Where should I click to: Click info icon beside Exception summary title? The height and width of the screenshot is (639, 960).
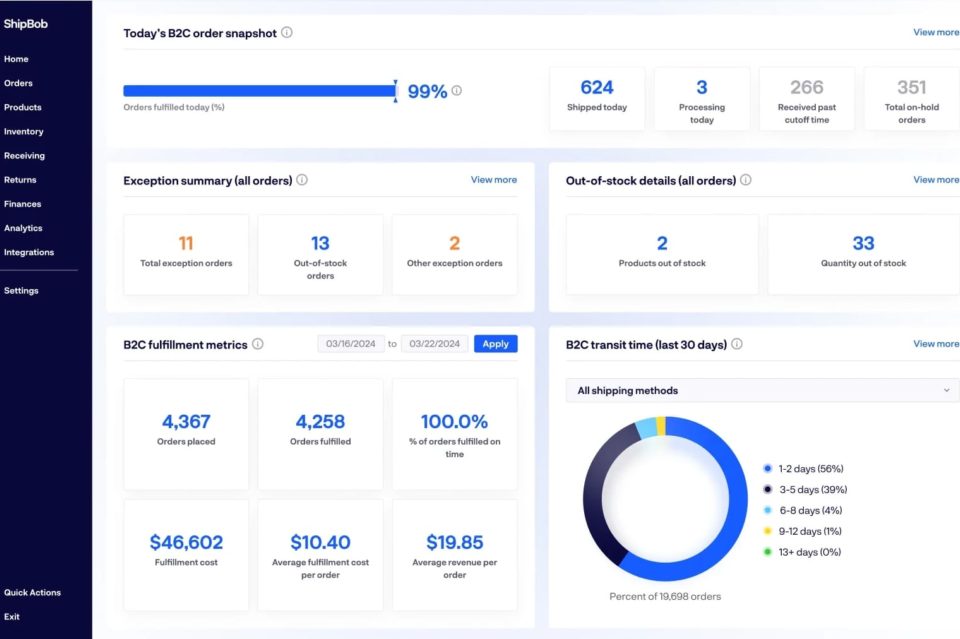pos(302,180)
